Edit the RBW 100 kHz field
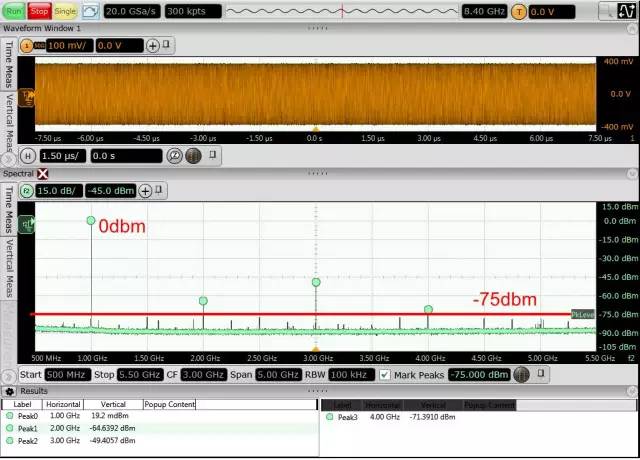Viewport: 640px width, 460px height. click(351, 375)
